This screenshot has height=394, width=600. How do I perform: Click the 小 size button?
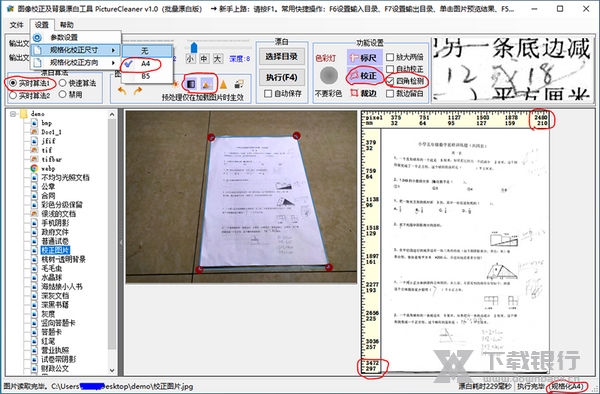click(190, 59)
